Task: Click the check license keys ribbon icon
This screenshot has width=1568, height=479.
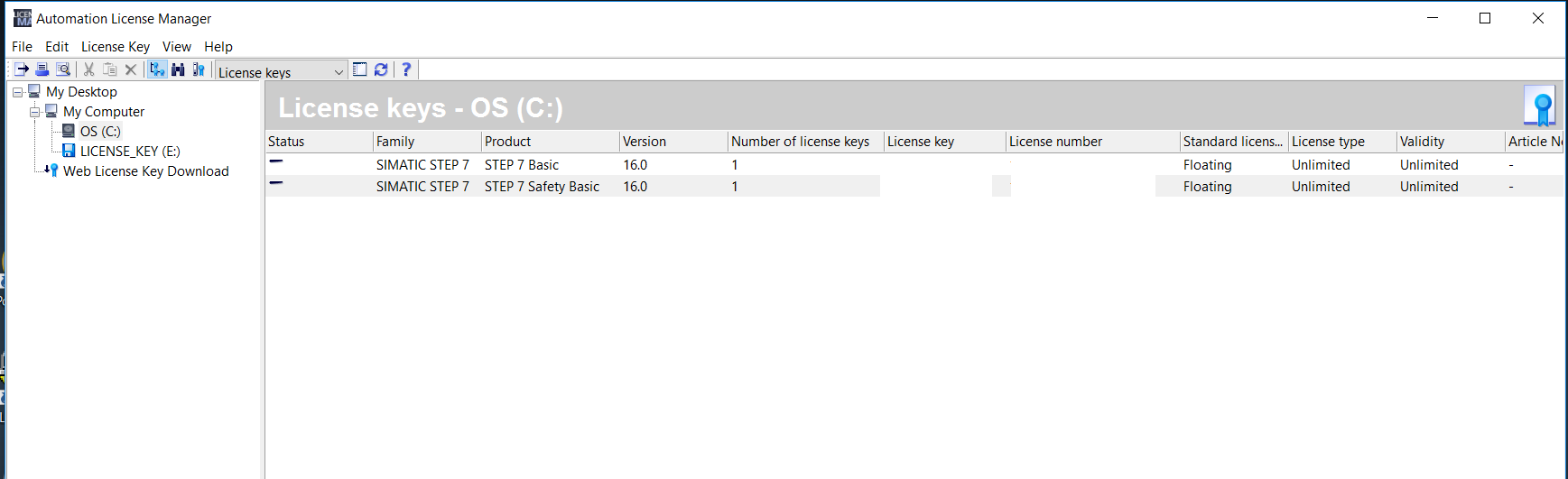Action: click(x=199, y=69)
